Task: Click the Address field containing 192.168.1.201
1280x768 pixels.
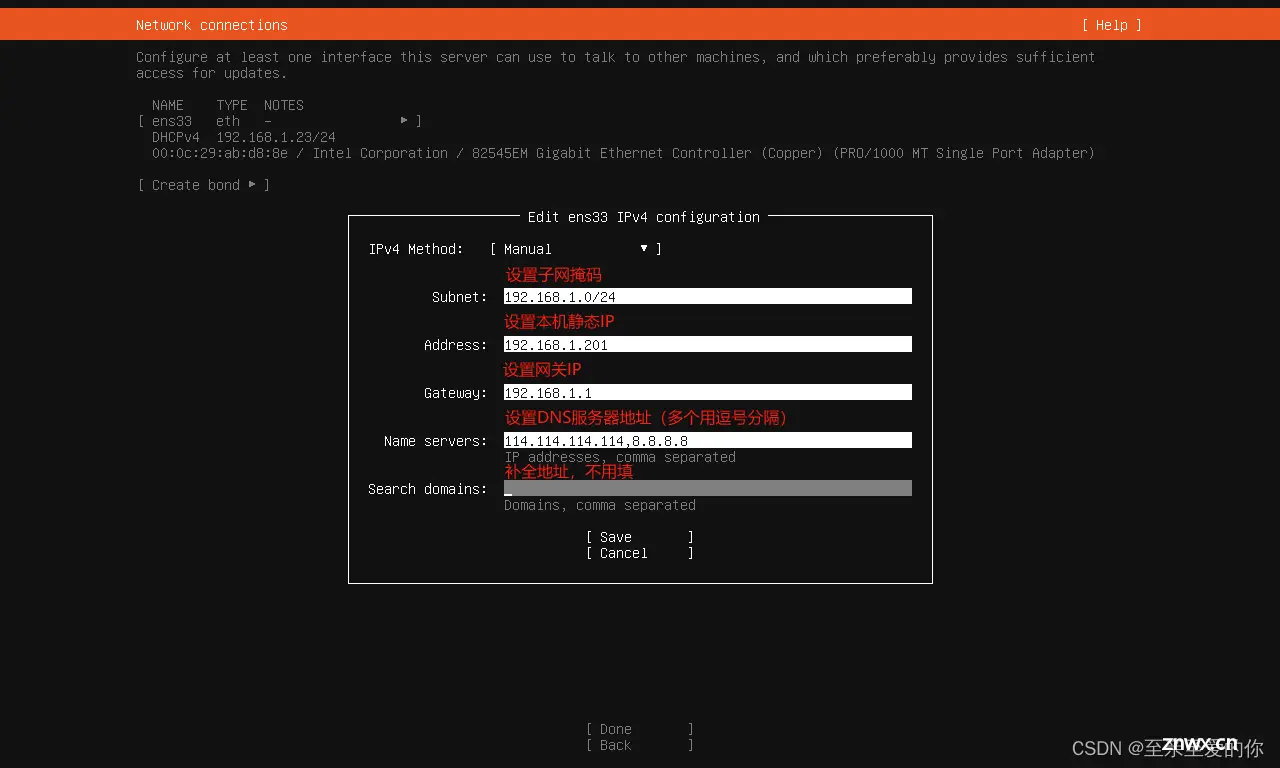Action: pos(708,344)
